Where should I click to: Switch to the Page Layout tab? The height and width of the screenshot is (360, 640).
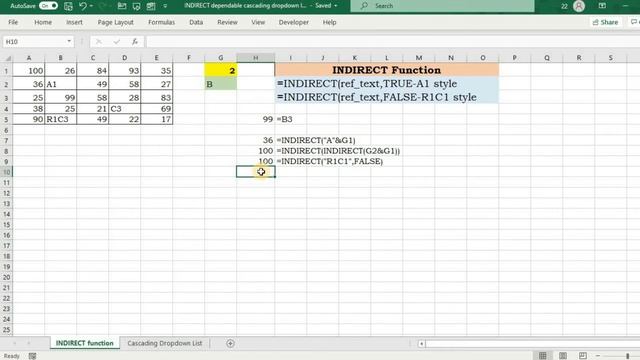pyautogui.click(x=116, y=22)
